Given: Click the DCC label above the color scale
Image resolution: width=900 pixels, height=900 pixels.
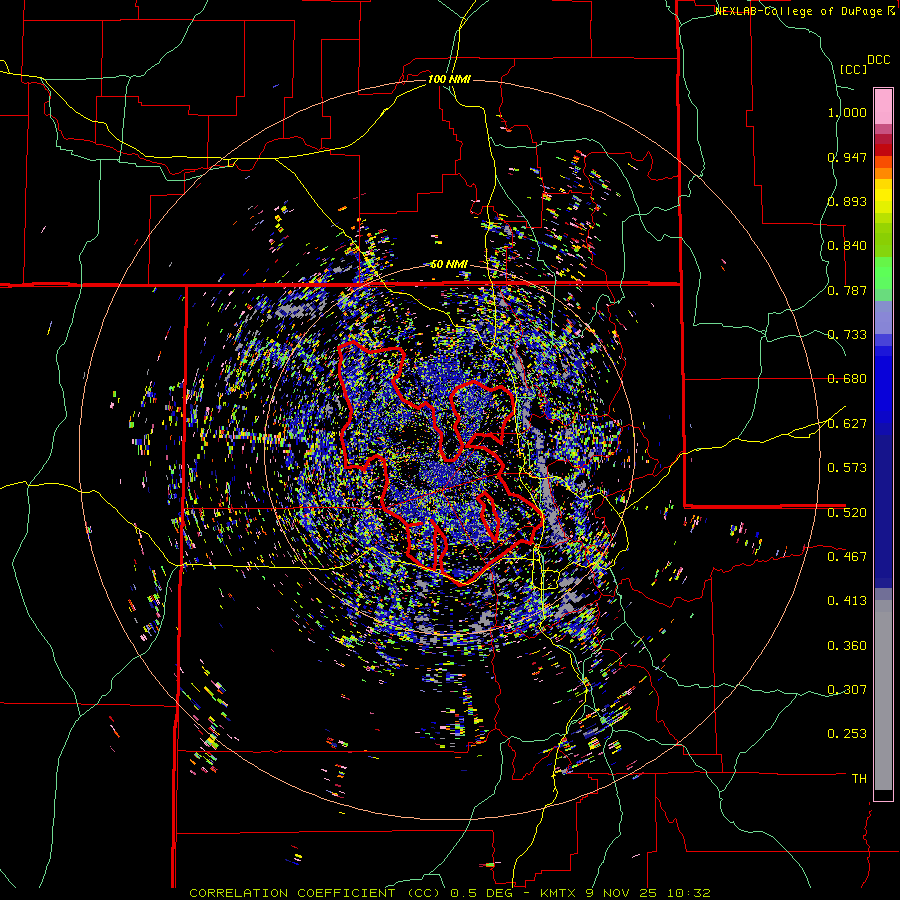Looking at the screenshot, I should click(x=878, y=60).
